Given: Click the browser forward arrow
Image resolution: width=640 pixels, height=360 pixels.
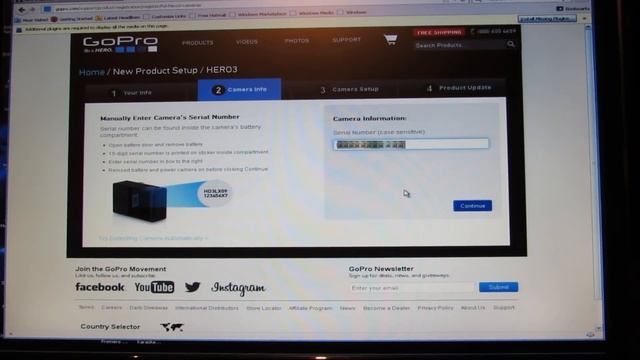Looking at the screenshot, I should 33,9.
